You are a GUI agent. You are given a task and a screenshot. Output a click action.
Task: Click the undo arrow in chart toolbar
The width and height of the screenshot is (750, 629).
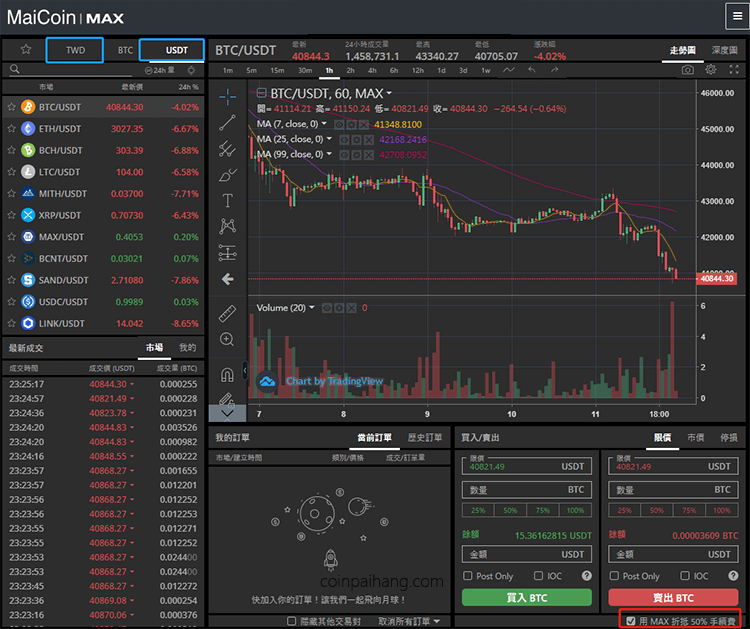(x=532, y=70)
